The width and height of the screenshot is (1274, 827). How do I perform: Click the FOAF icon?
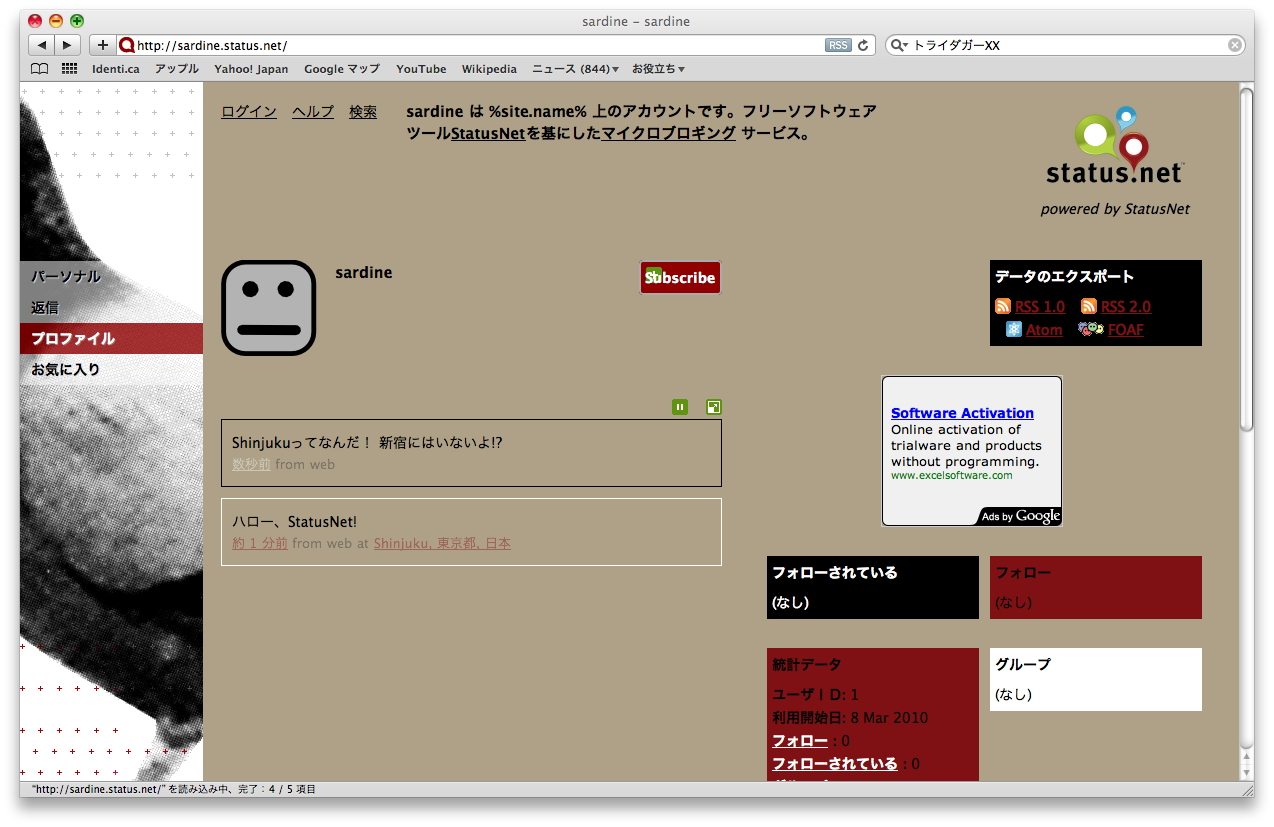(x=1091, y=329)
